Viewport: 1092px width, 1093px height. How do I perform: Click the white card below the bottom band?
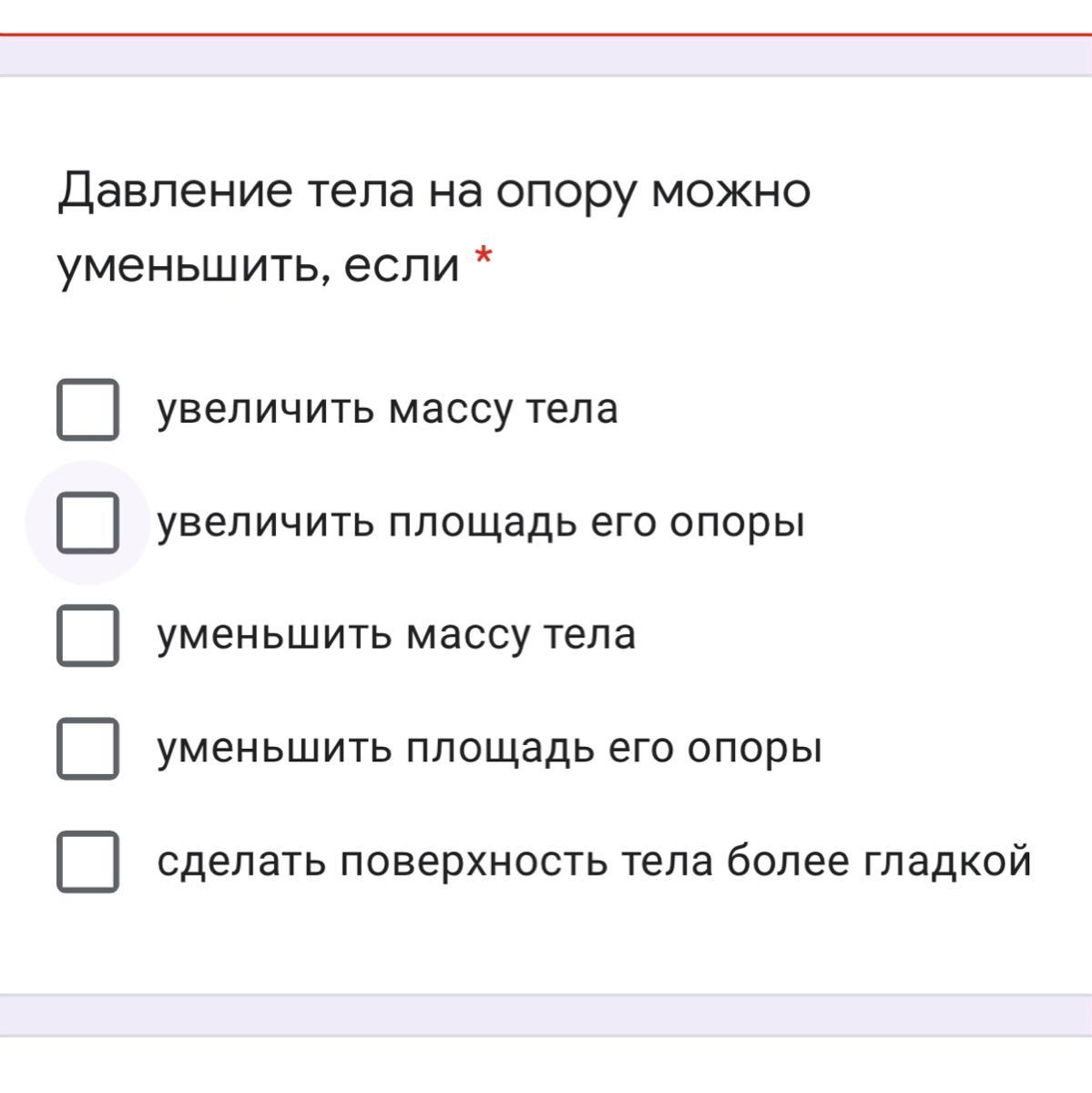[546, 1065]
